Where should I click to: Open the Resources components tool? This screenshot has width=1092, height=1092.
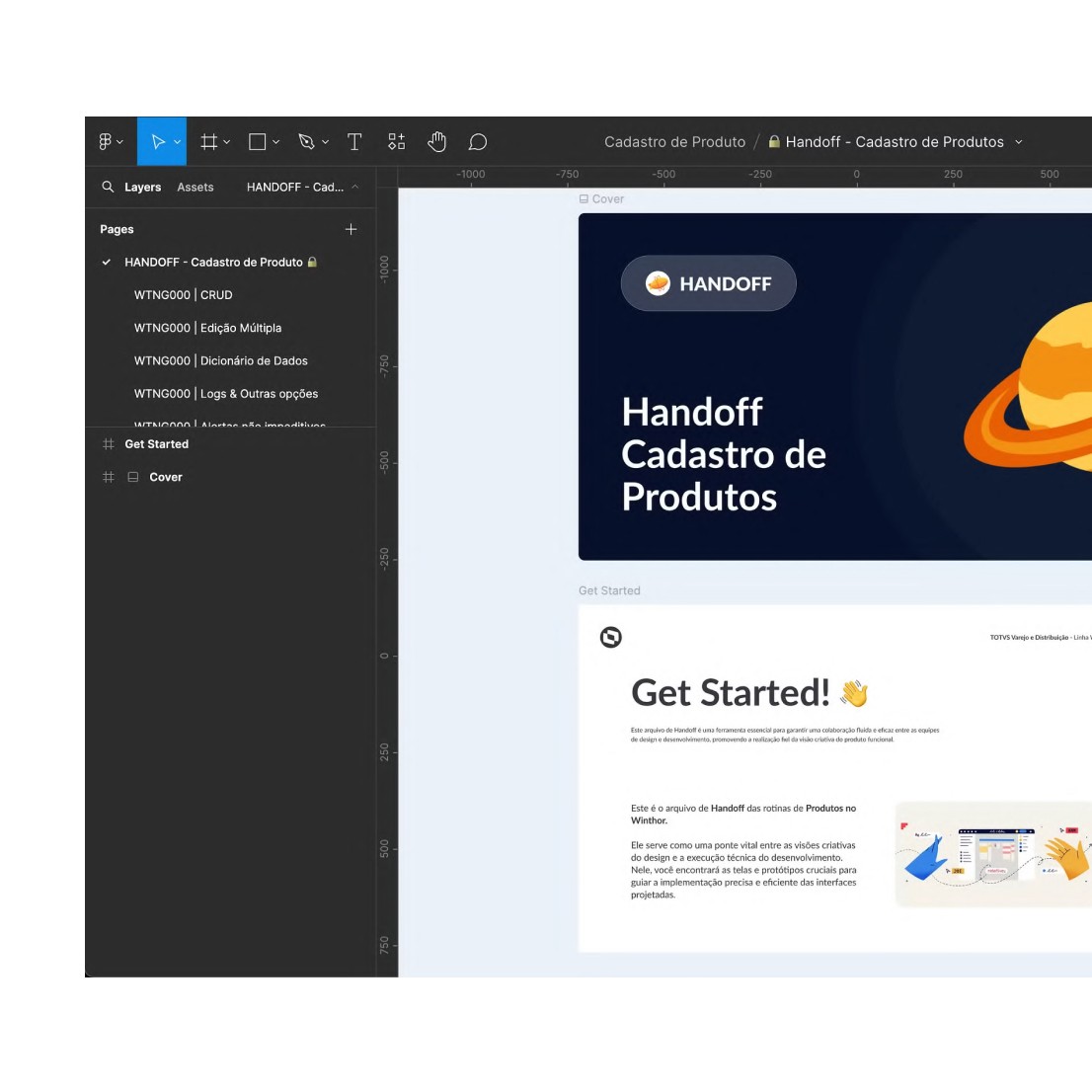[x=396, y=142]
